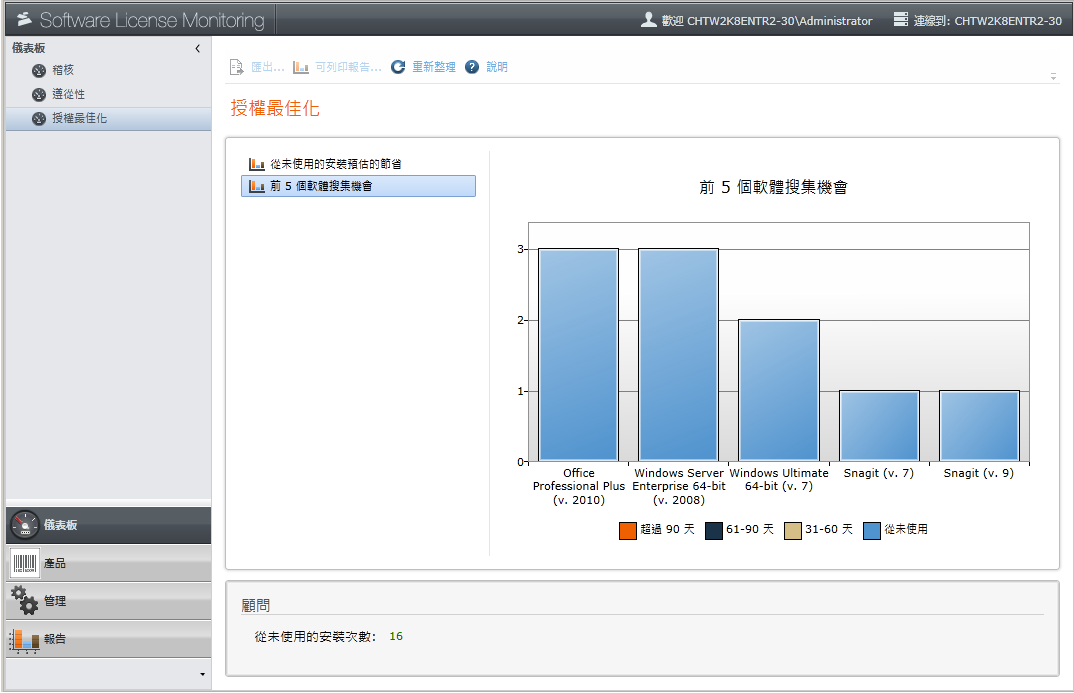Click the Software License Monitoring title text
The height and width of the screenshot is (693, 1074).
click(152, 20)
